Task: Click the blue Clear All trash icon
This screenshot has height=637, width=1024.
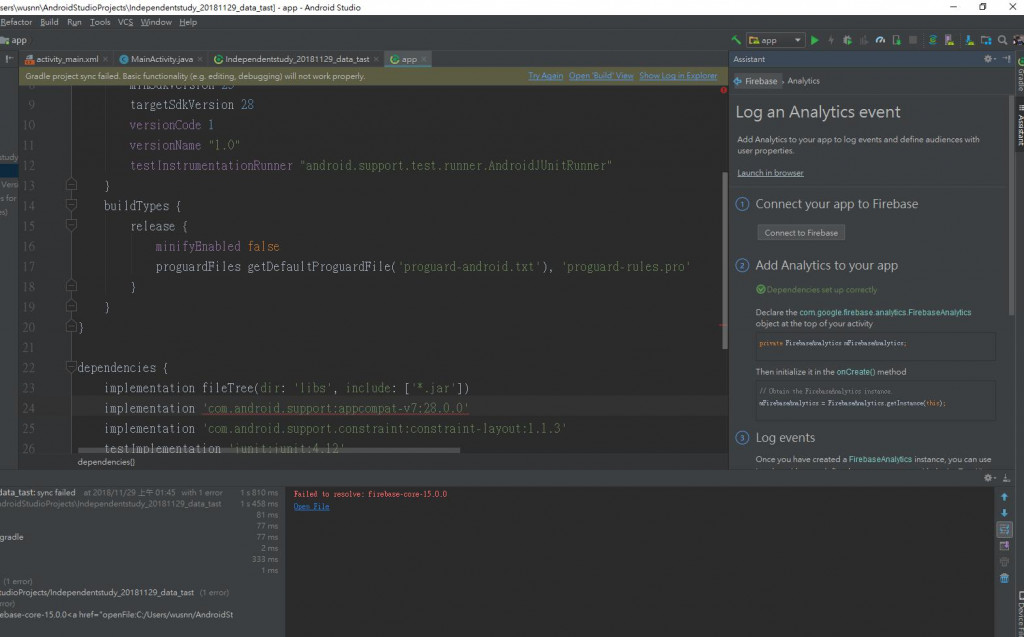Action: 1004,578
